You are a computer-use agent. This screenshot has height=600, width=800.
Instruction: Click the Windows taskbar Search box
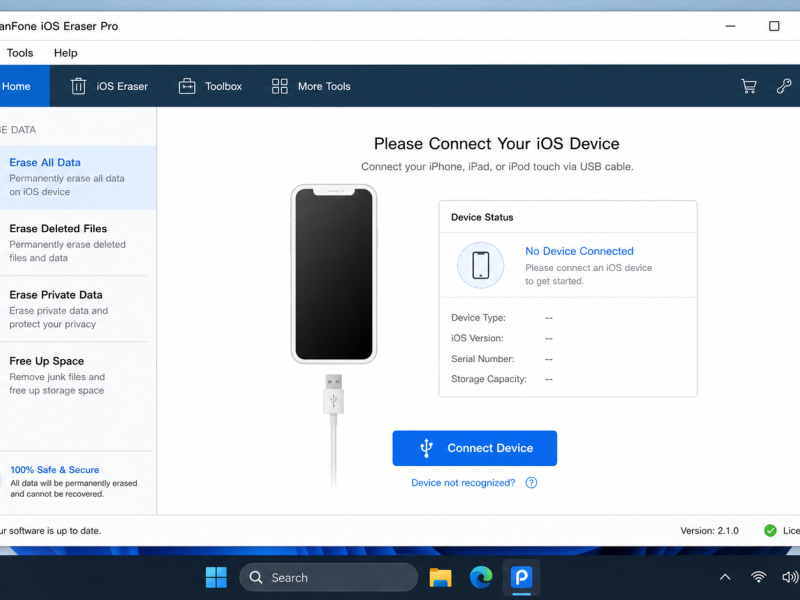[329, 578]
